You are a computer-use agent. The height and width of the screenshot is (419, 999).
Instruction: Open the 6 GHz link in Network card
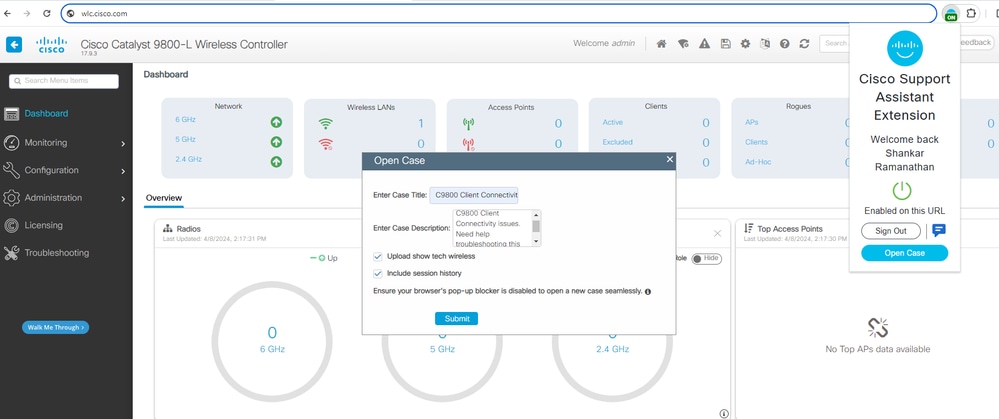coord(185,119)
